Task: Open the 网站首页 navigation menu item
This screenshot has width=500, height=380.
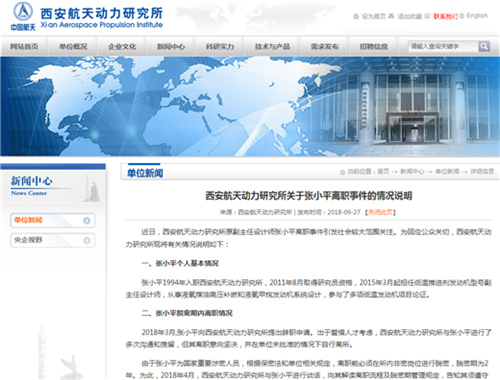Action: pyautogui.click(x=24, y=47)
